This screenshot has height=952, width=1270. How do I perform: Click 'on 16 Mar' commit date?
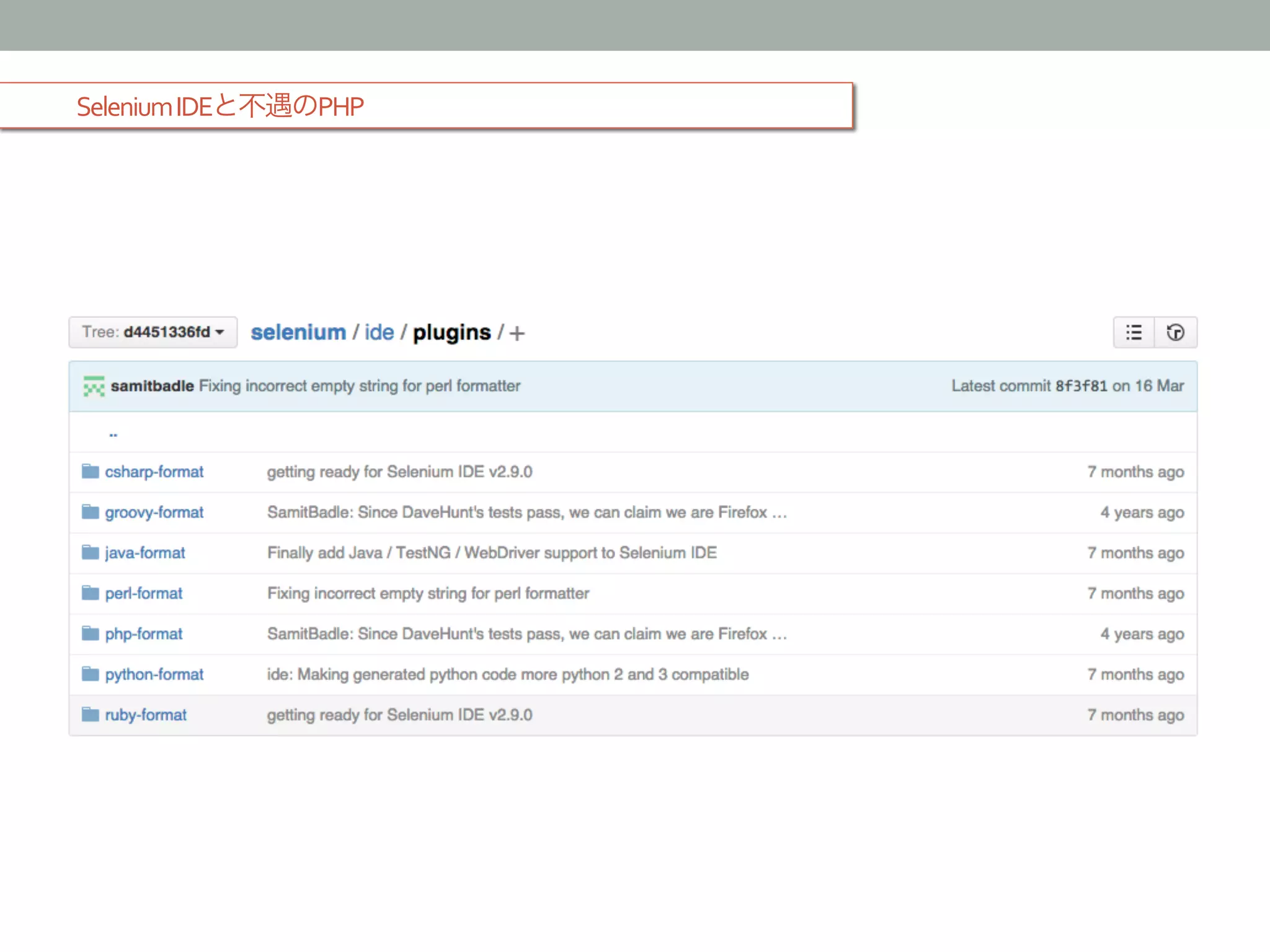click(1148, 386)
